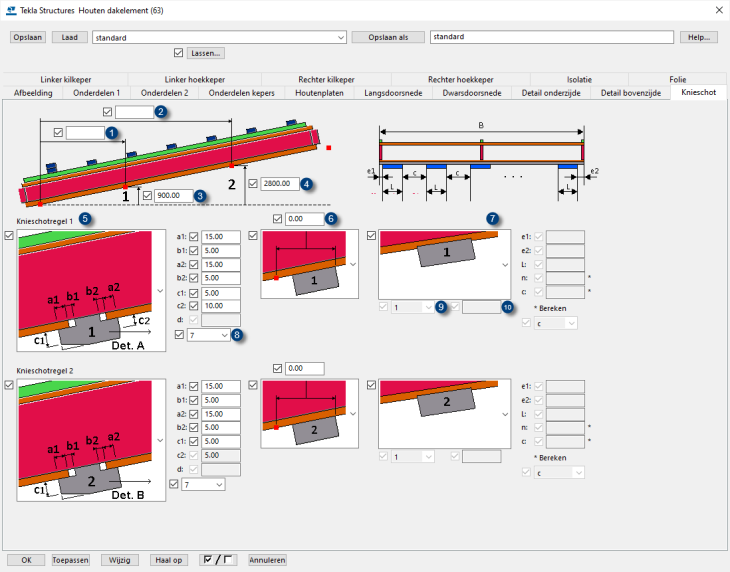
Task: Open the Houtenplaten tab
Action: 319,92
